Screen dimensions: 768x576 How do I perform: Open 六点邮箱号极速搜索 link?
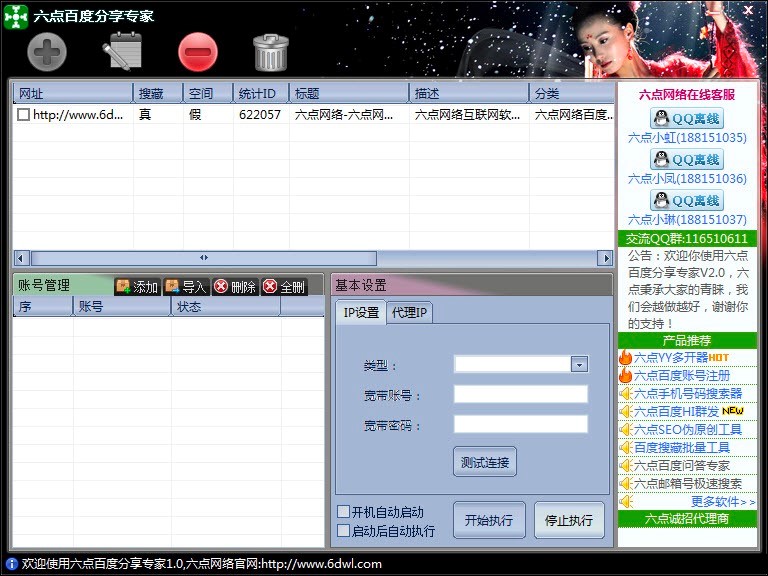pyautogui.click(x=688, y=483)
